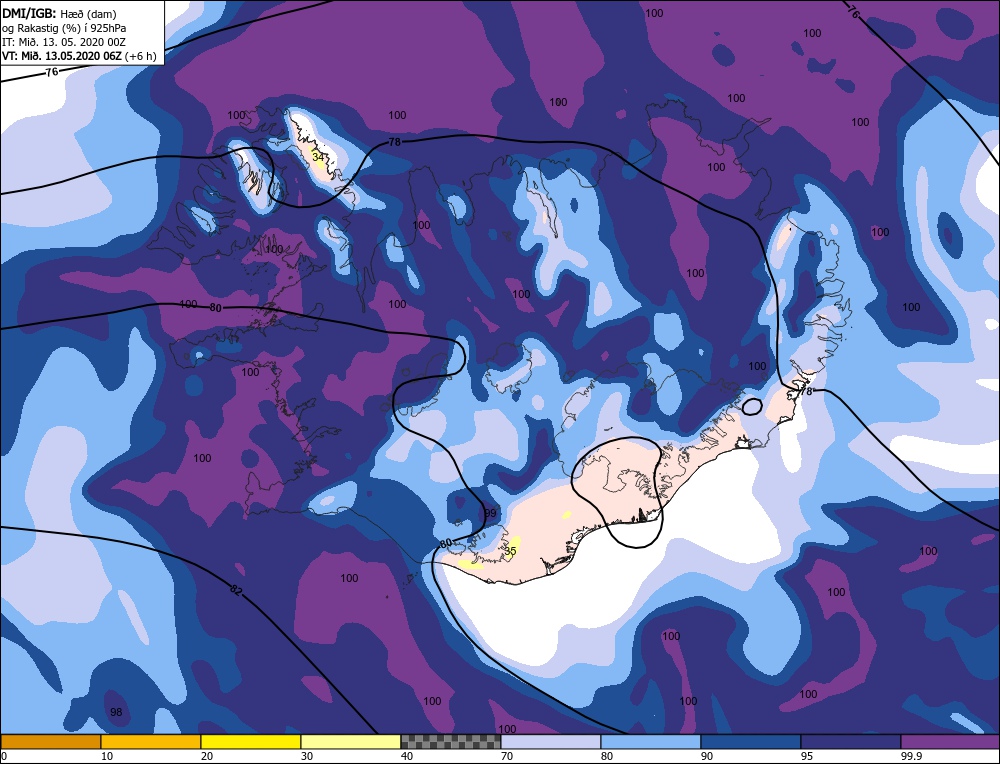Click the 'VT: Mið. 13.05.2020 06Z (+6 h)' line
1000x764 pixels.
[79, 55]
